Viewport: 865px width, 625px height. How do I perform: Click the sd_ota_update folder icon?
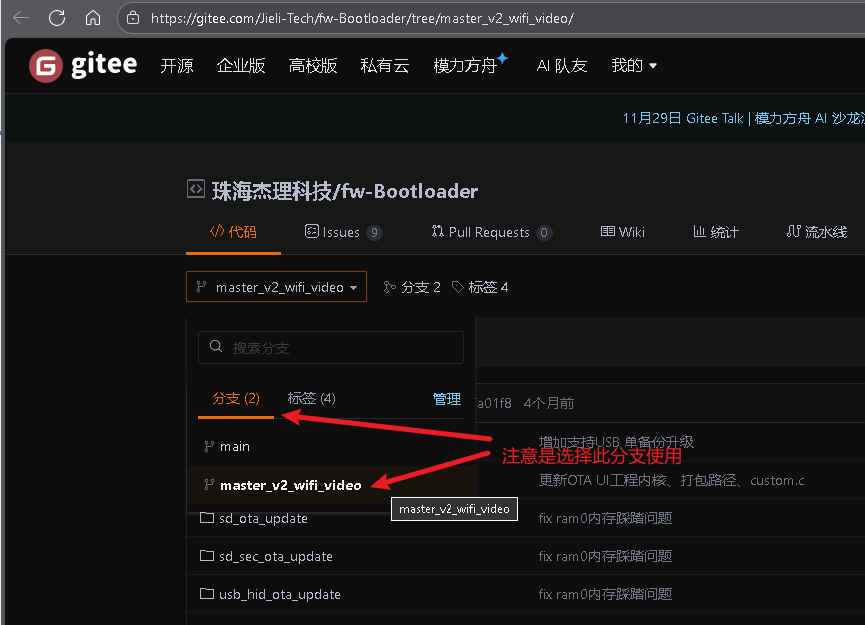tap(207, 517)
